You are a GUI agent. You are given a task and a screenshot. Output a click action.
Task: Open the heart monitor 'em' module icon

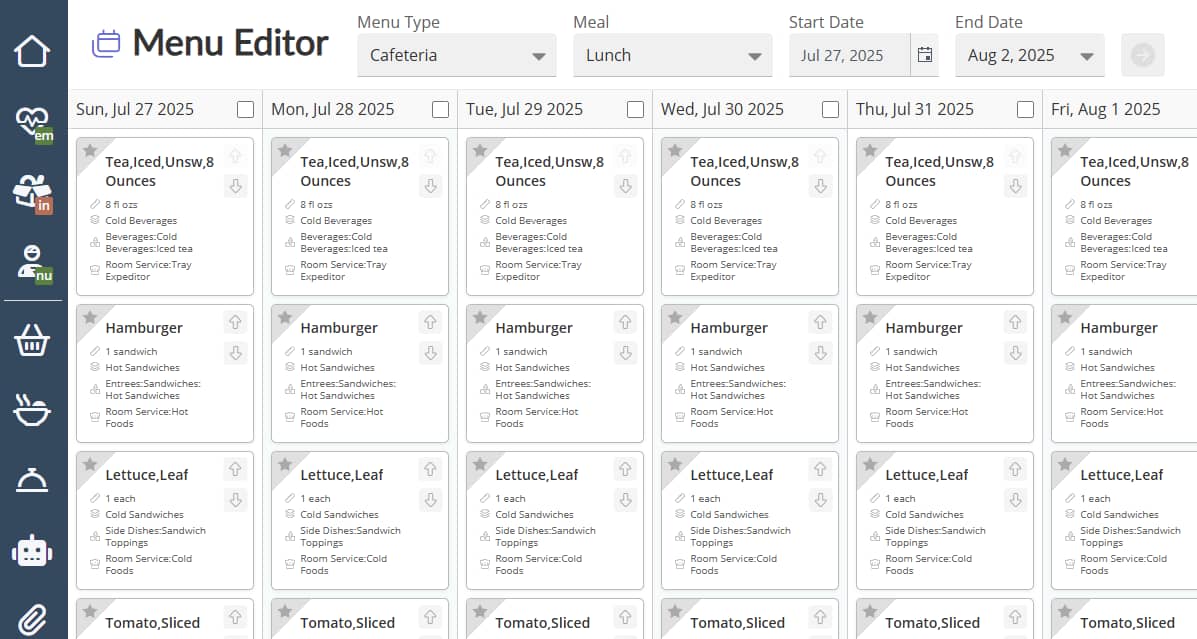[34, 124]
